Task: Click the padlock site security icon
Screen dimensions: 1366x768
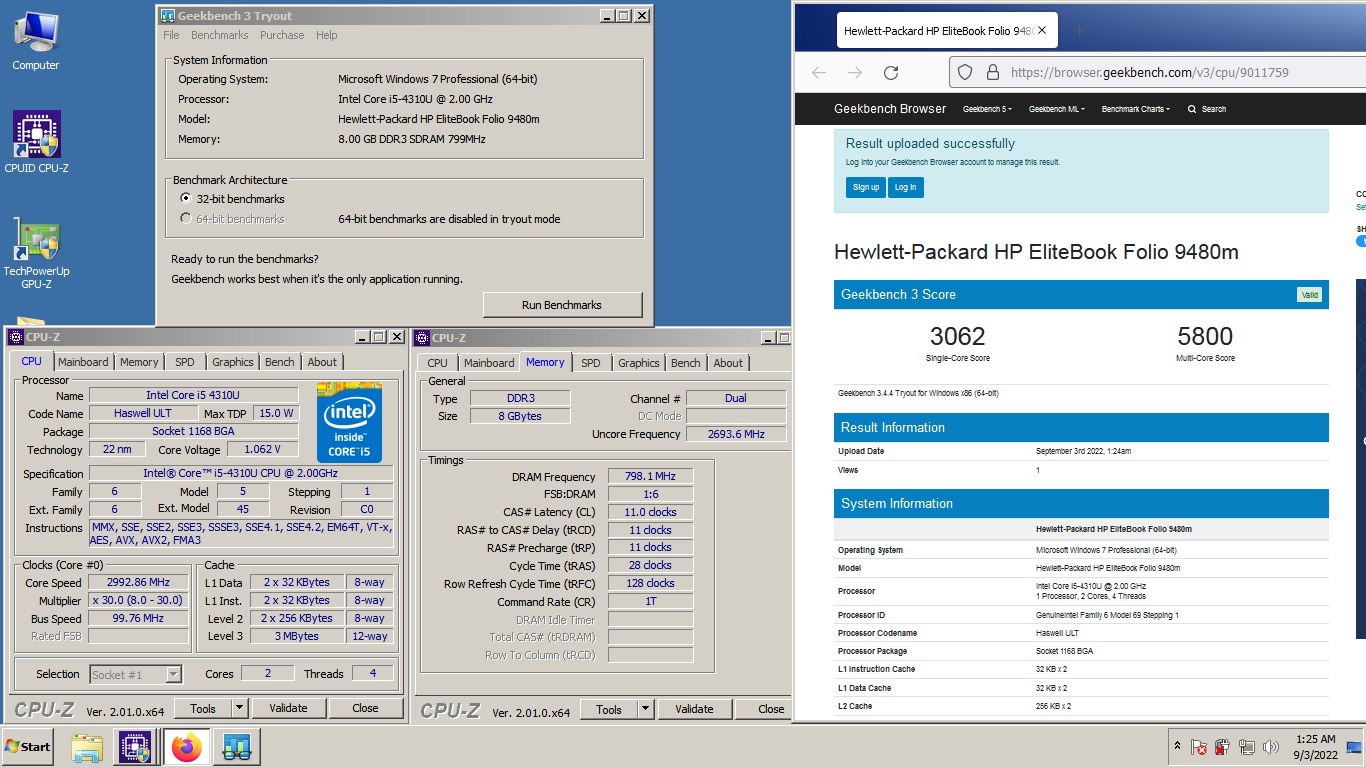Action: pos(992,72)
